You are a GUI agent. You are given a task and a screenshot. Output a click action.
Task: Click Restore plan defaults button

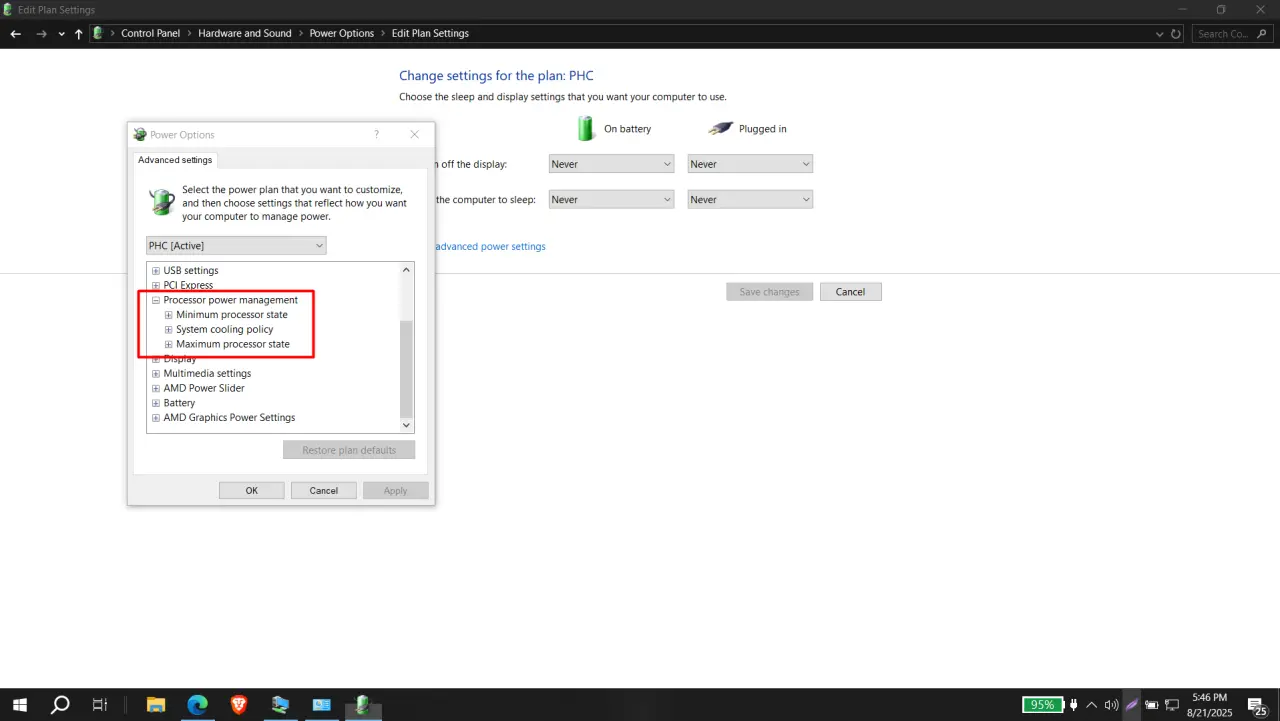(x=349, y=450)
